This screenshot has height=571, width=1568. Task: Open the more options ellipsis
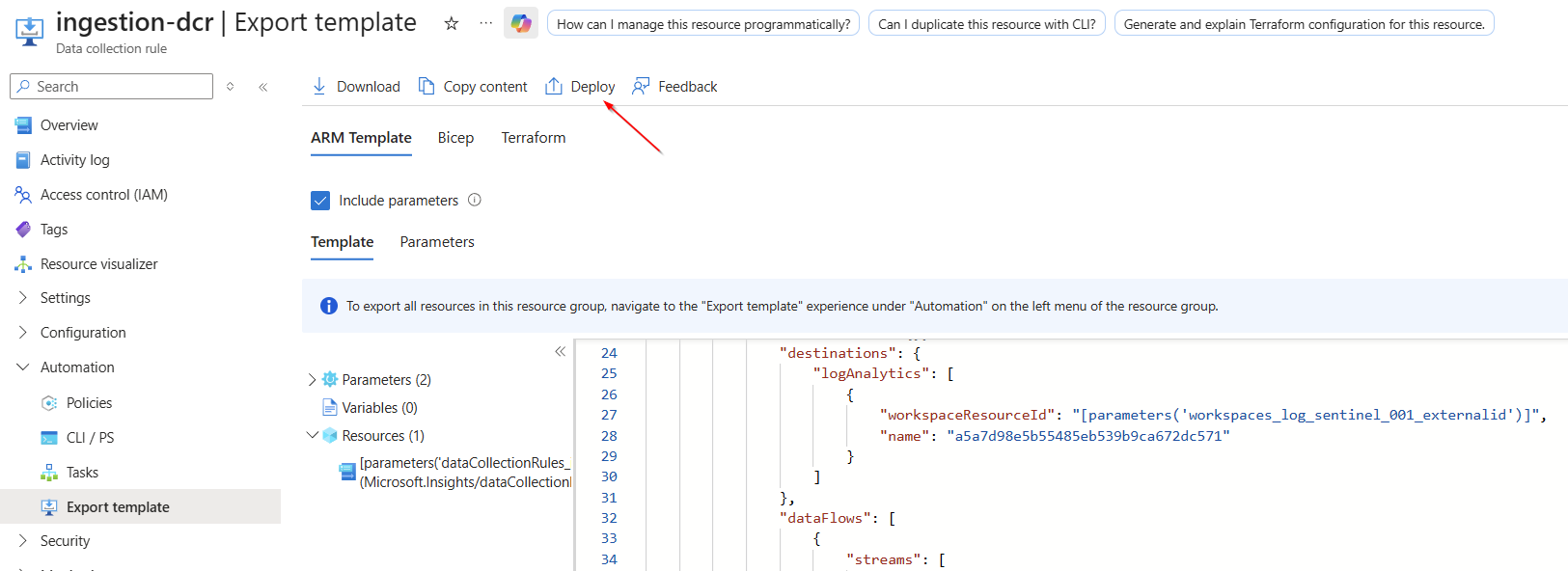point(485,23)
